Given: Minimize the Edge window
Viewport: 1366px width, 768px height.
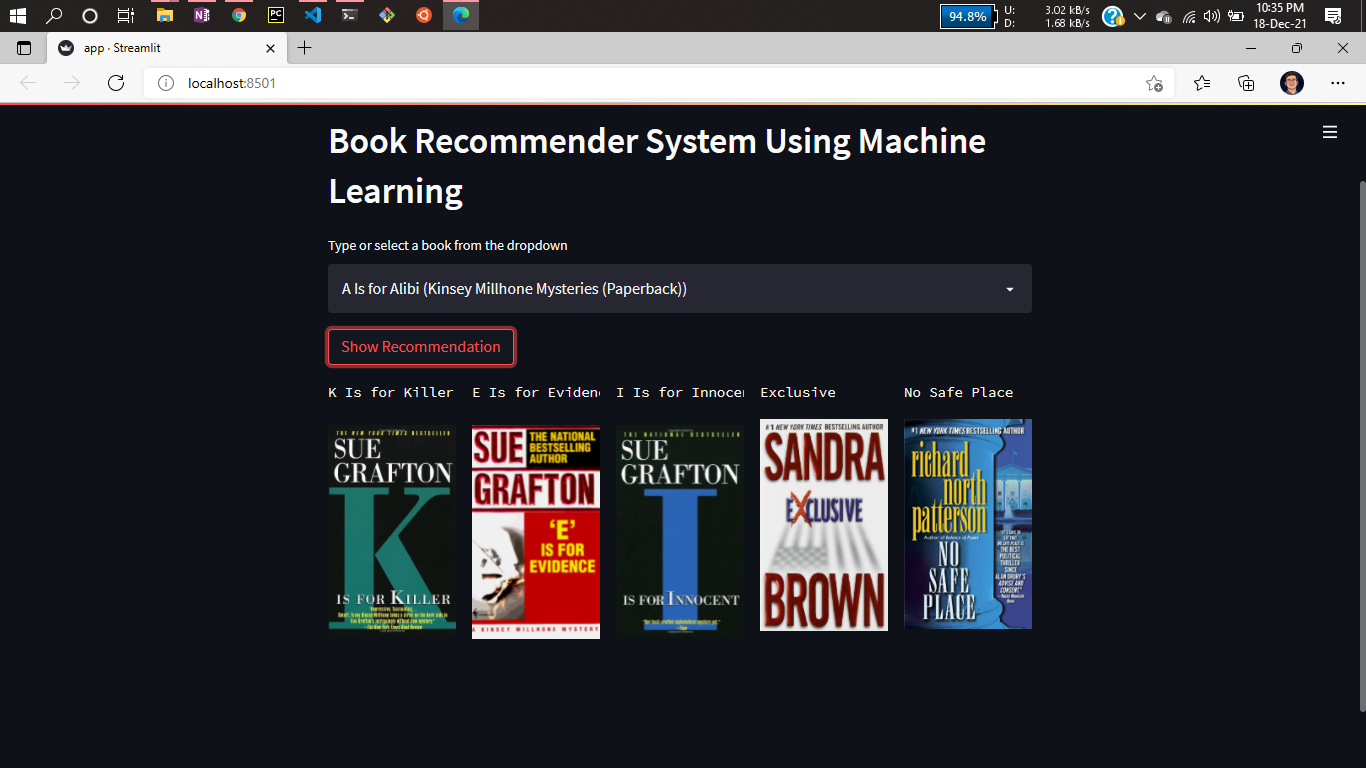Looking at the screenshot, I should pos(1251,48).
